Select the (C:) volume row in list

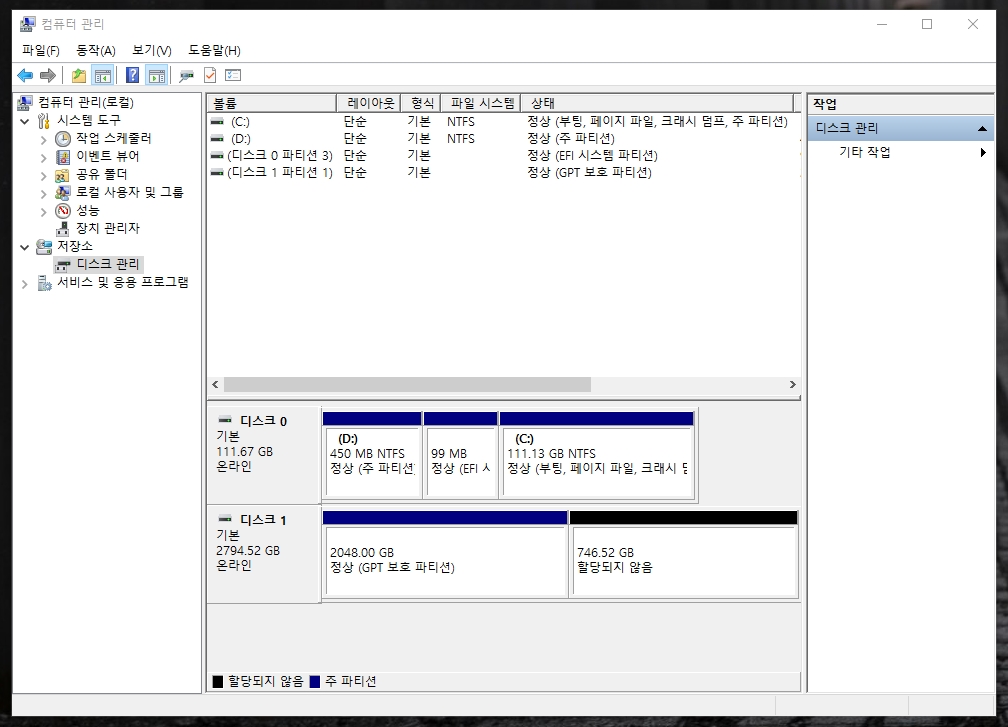(x=503, y=121)
